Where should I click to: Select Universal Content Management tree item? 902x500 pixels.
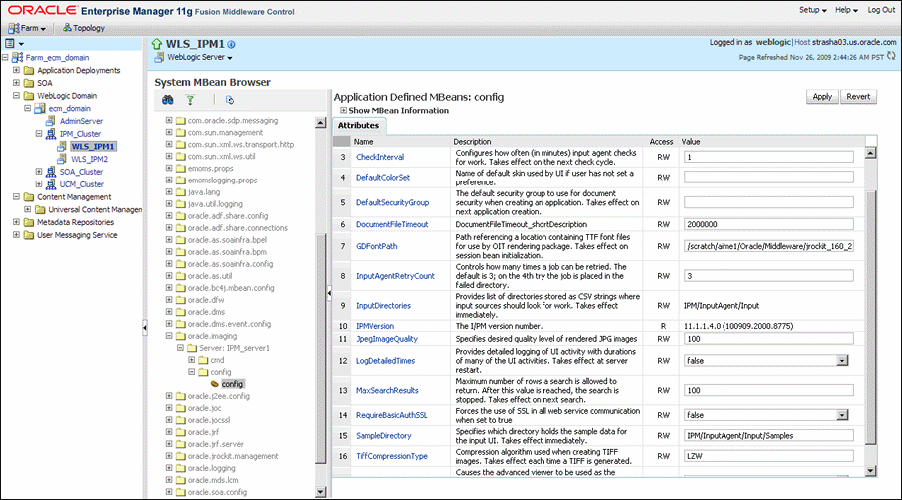(95, 209)
